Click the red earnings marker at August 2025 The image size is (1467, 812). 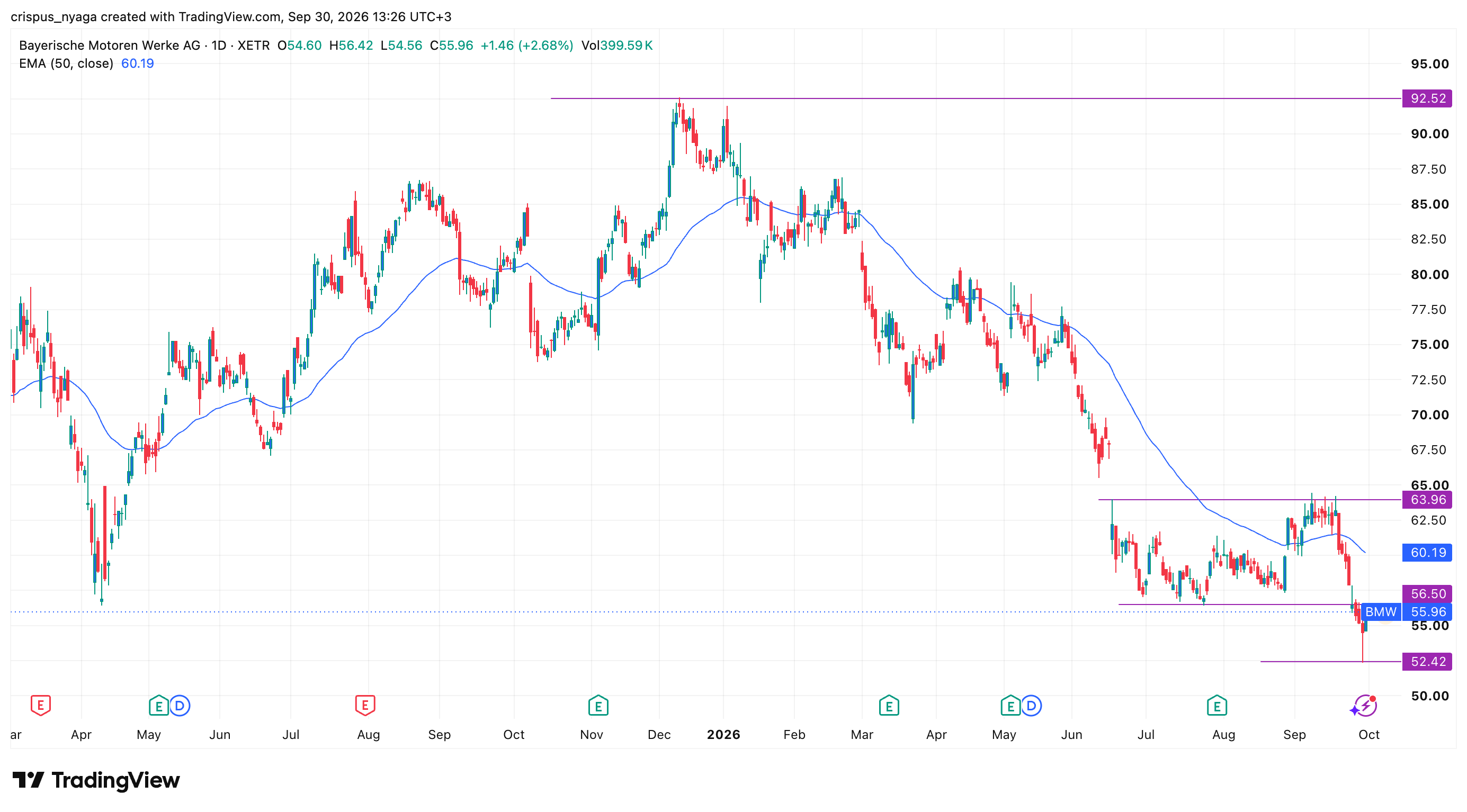point(365,706)
